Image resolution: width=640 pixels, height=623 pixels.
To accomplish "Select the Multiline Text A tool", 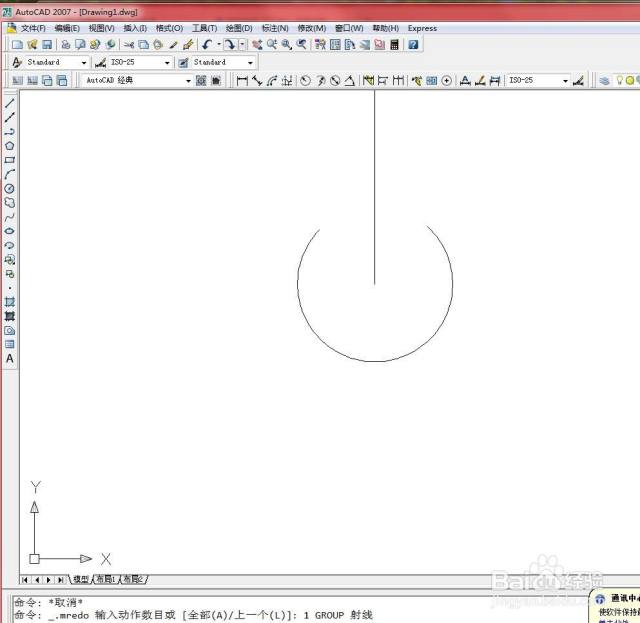I will pyautogui.click(x=10, y=358).
